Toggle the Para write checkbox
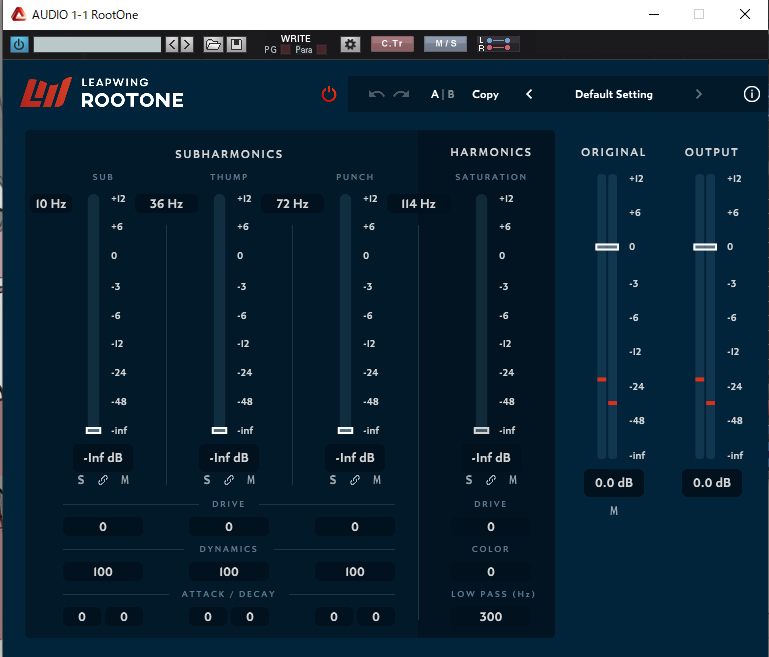 point(322,50)
